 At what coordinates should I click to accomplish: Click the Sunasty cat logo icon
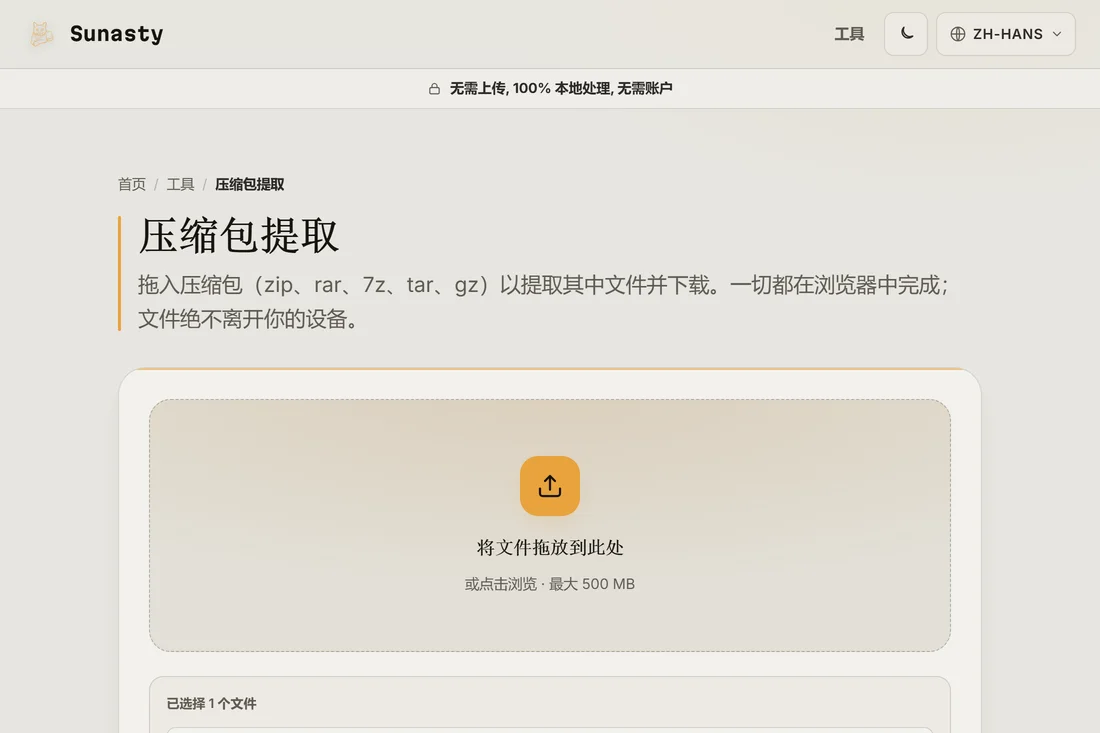41,34
